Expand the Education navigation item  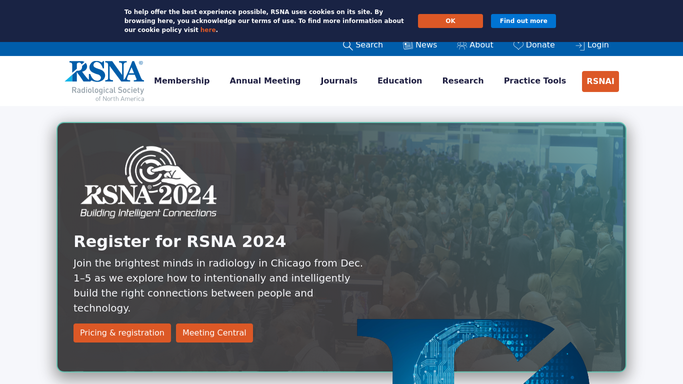coord(399,81)
